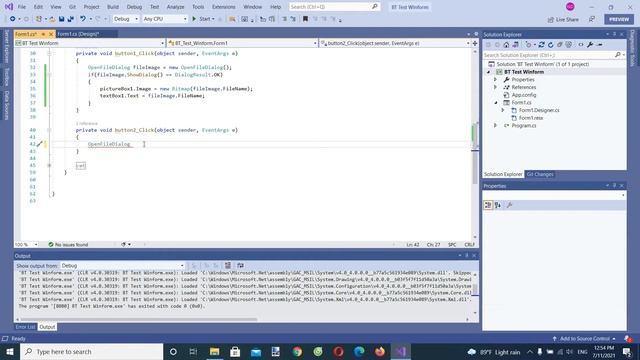
Task: Click Sync with Active Document icon
Action: click(542, 45)
